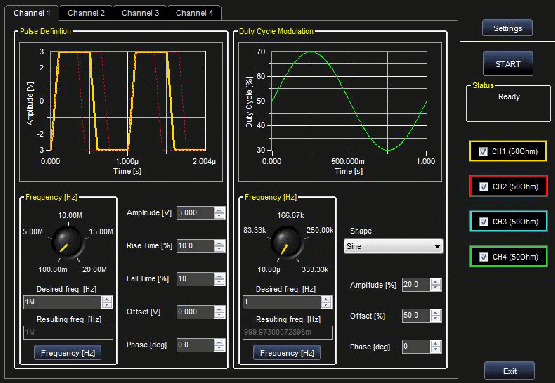Click the Modulation Desired freq input field
555x383 pixels.
282,302
